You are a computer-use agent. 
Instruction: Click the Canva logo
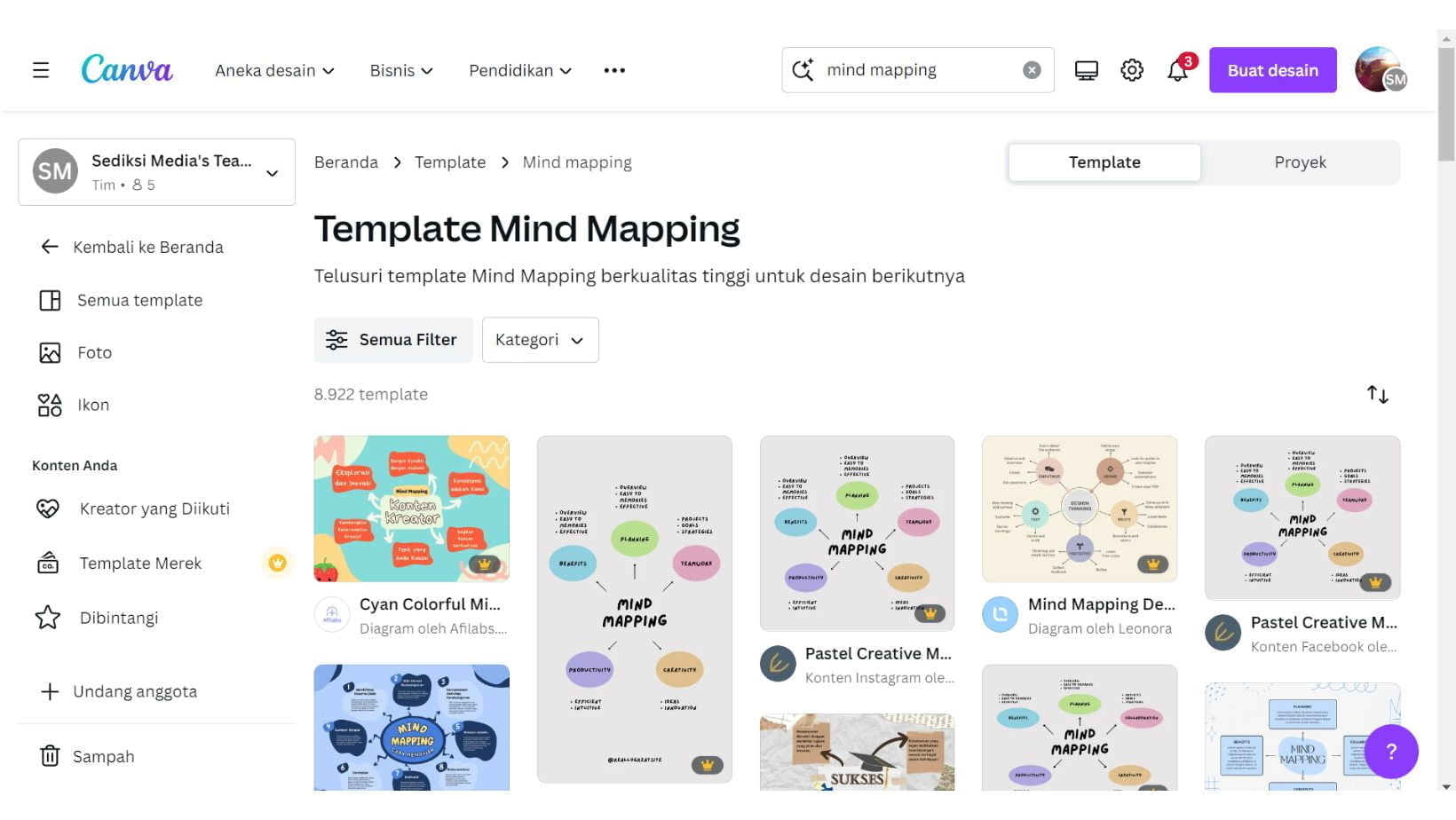[x=126, y=68]
